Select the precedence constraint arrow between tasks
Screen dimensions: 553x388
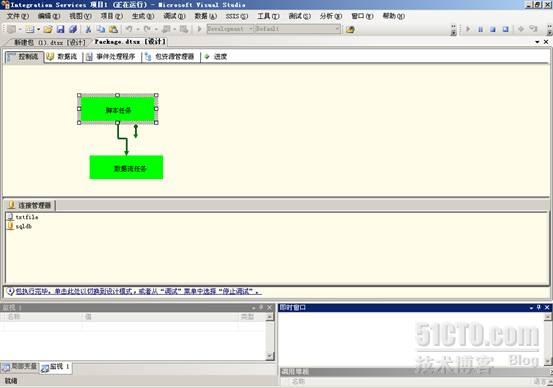[x=123, y=139]
